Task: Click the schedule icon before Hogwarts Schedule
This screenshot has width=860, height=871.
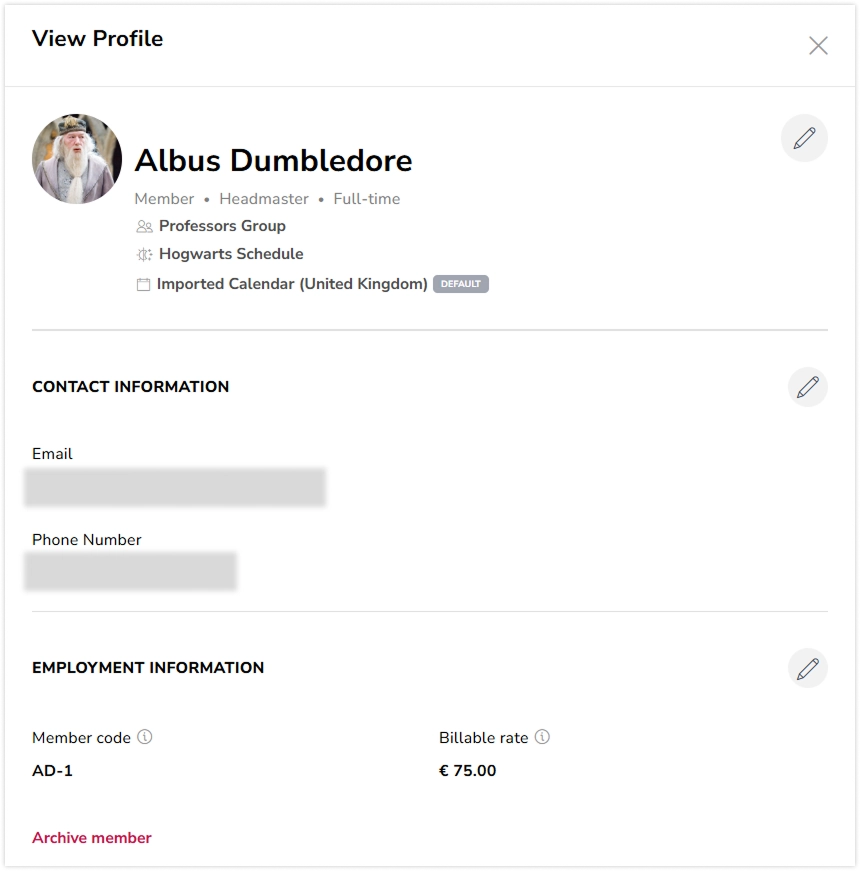Action: [x=144, y=255]
